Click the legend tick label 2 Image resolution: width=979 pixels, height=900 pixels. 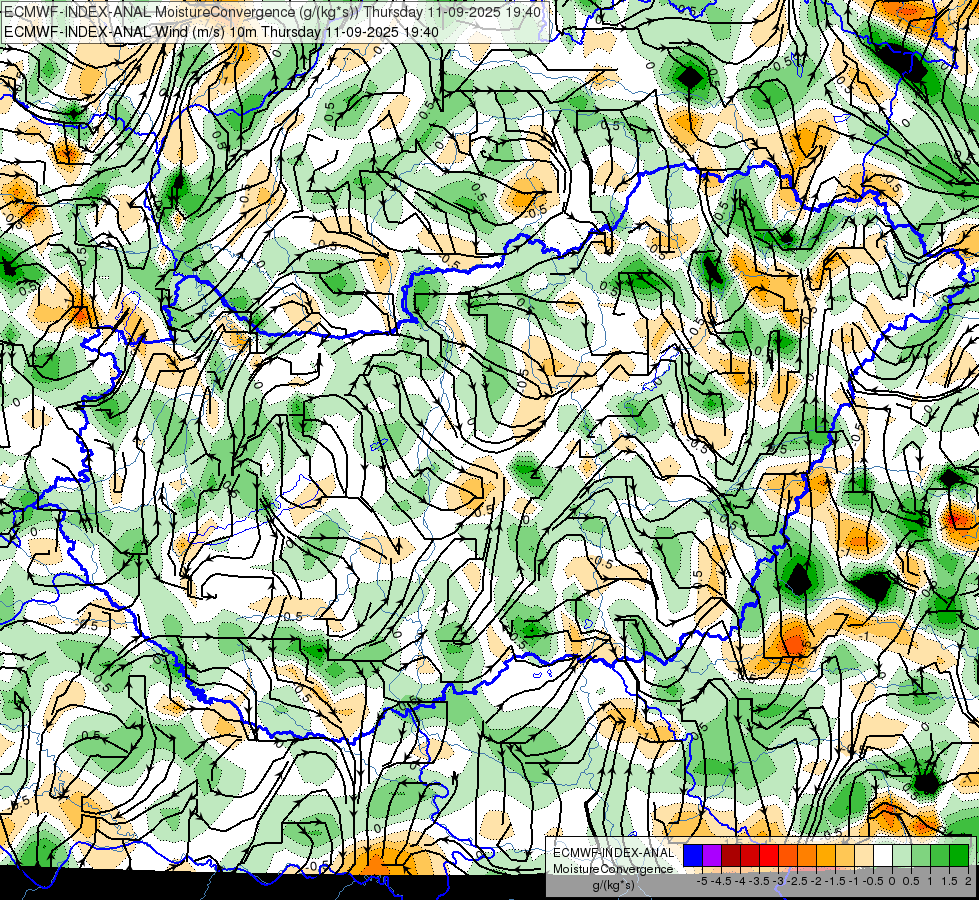(968, 881)
